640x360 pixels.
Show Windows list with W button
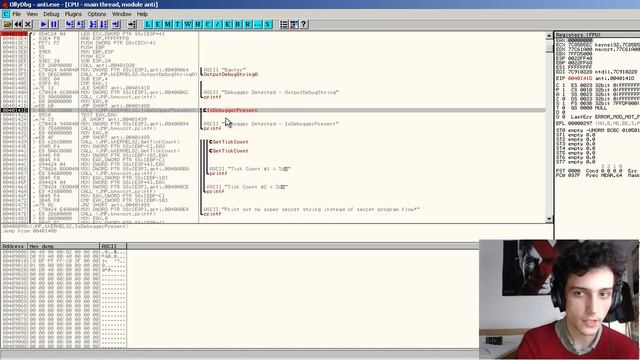pyautogui.click(x=188, y=24)
